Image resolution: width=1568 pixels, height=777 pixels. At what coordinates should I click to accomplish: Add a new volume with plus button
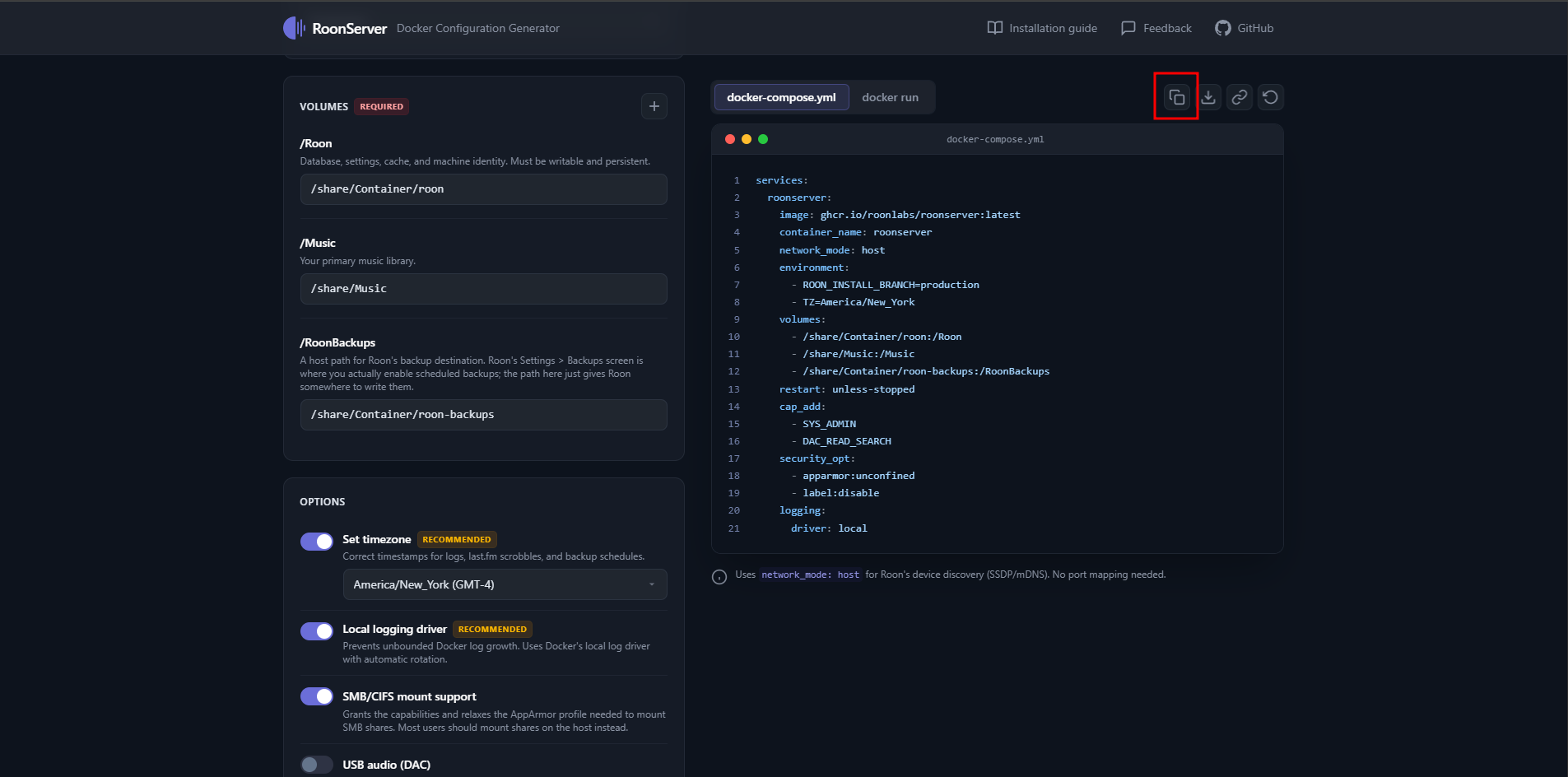[x=654, y=106]
